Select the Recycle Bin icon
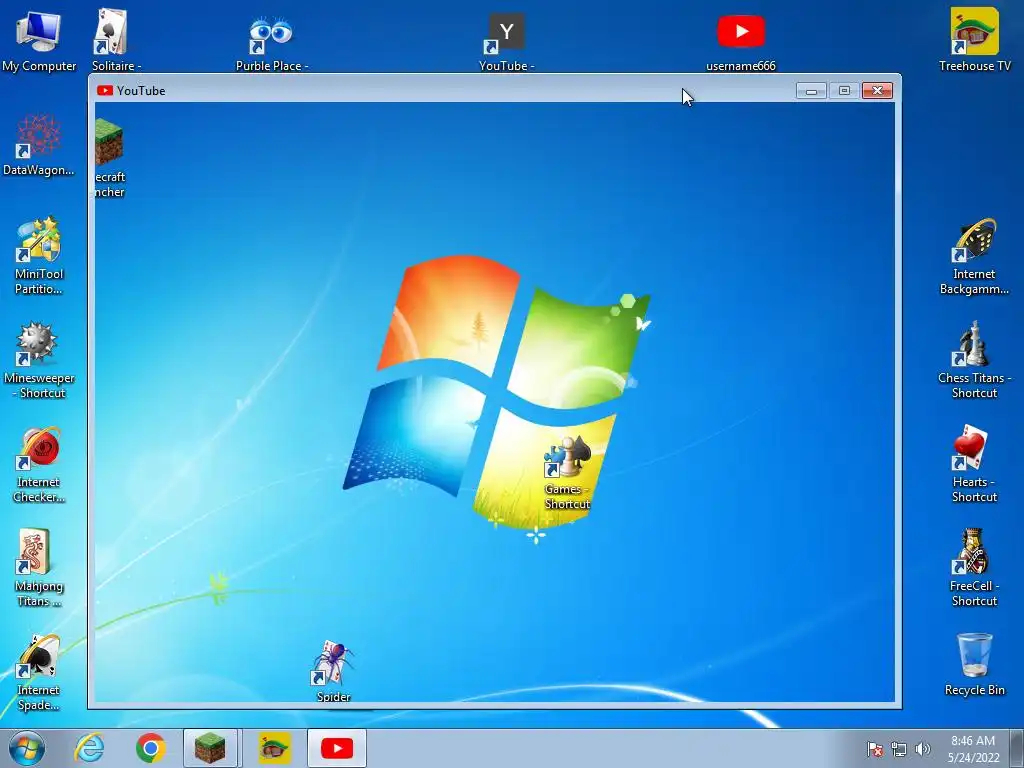 [x=974, y=664]
